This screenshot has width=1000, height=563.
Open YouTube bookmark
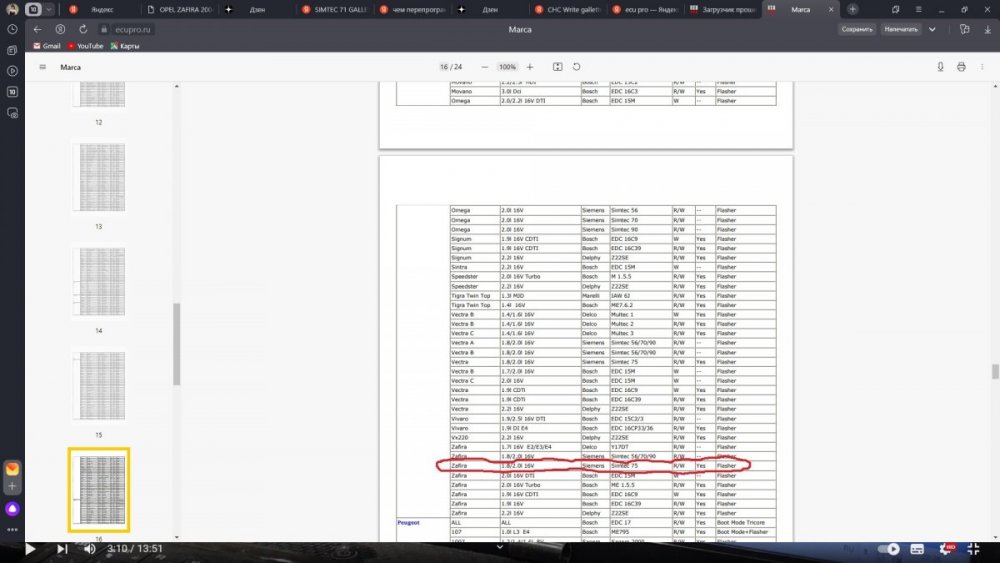(x=85, y=46)
